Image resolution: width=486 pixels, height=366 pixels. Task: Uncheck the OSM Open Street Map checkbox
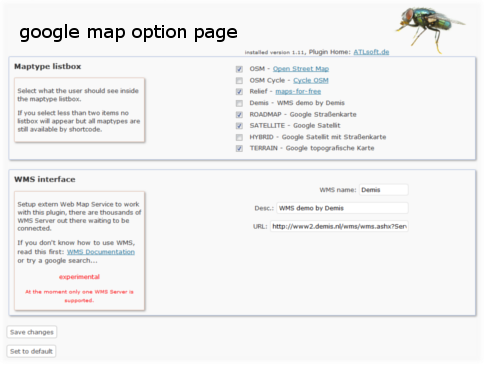[239, 69]
